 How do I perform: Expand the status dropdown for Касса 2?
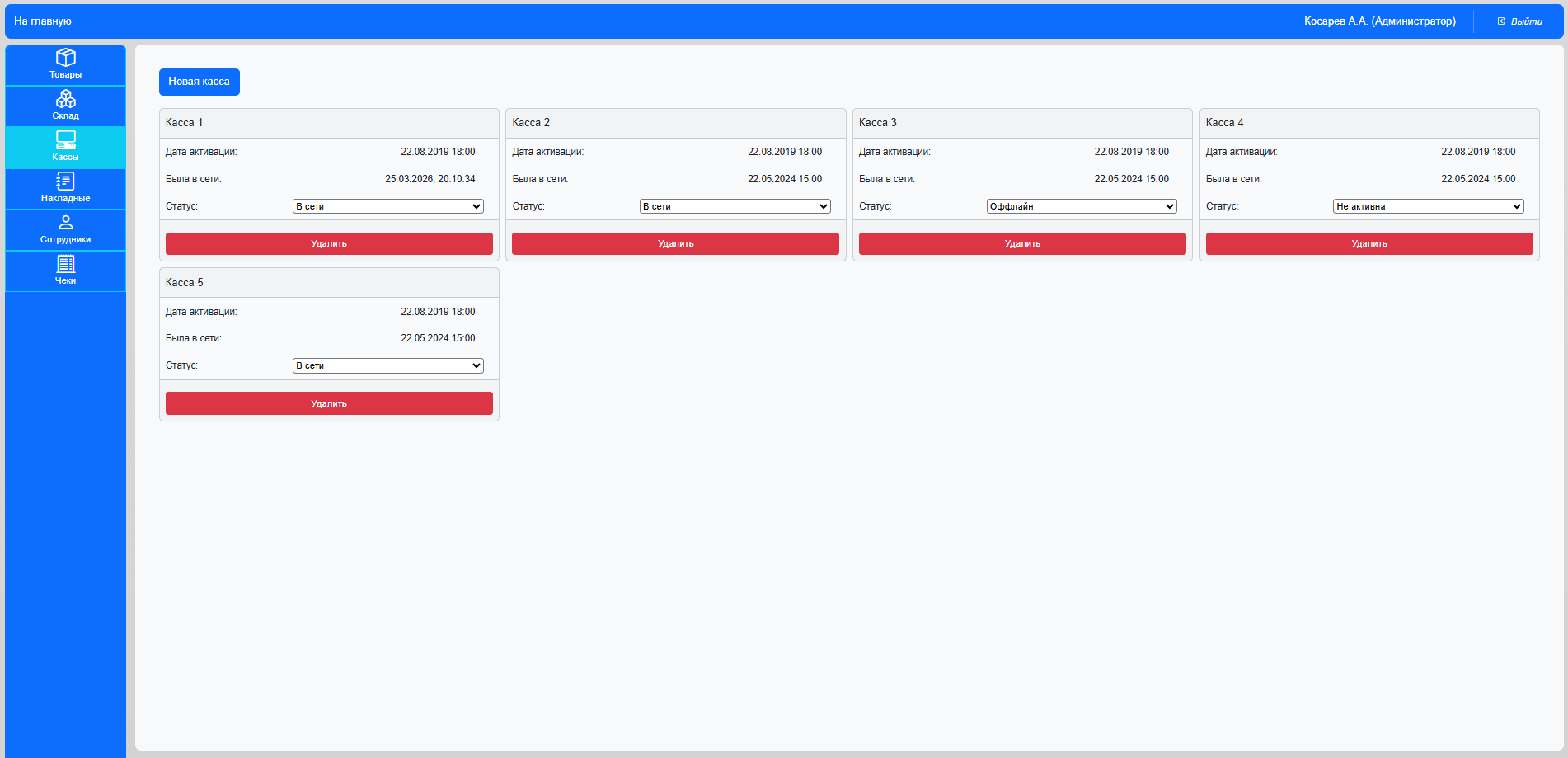click(x=735, y=206)
